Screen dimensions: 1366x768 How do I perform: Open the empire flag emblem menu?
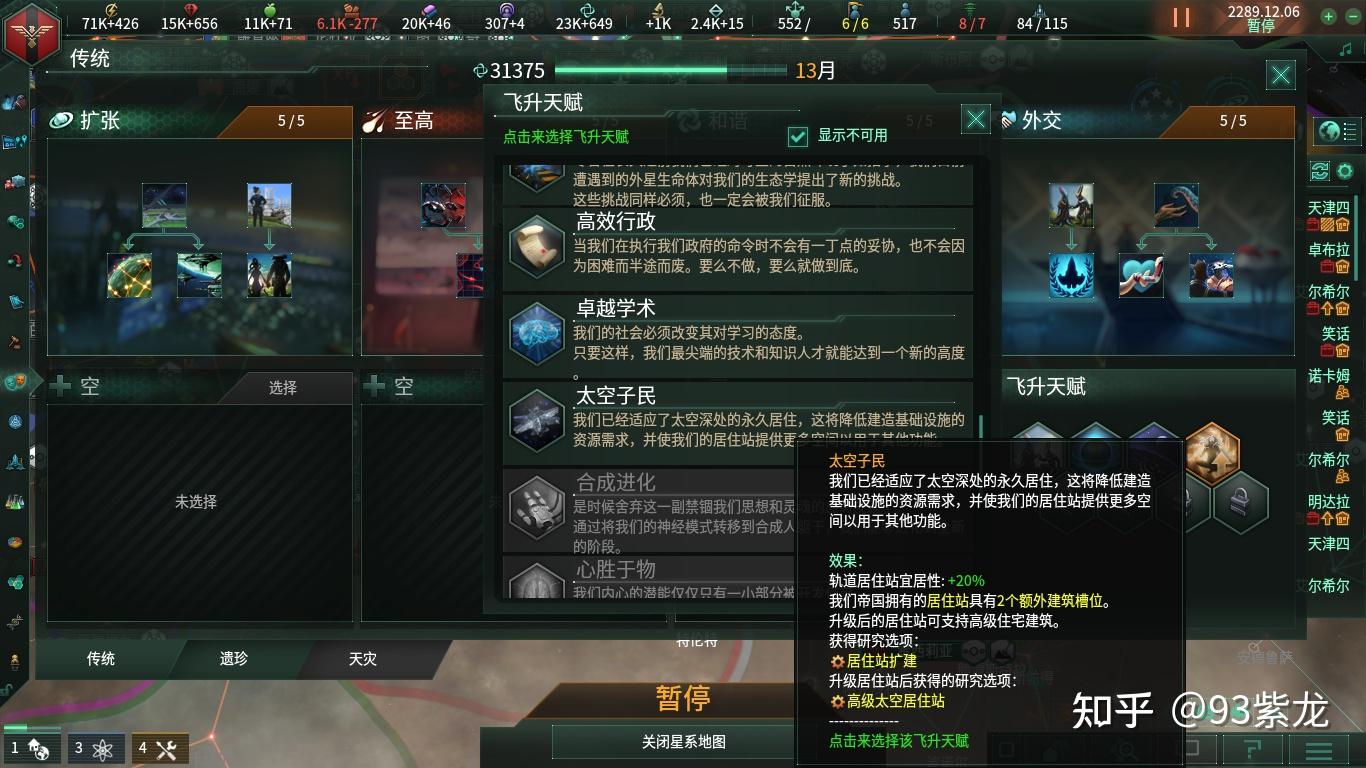(x=32, y=33)
